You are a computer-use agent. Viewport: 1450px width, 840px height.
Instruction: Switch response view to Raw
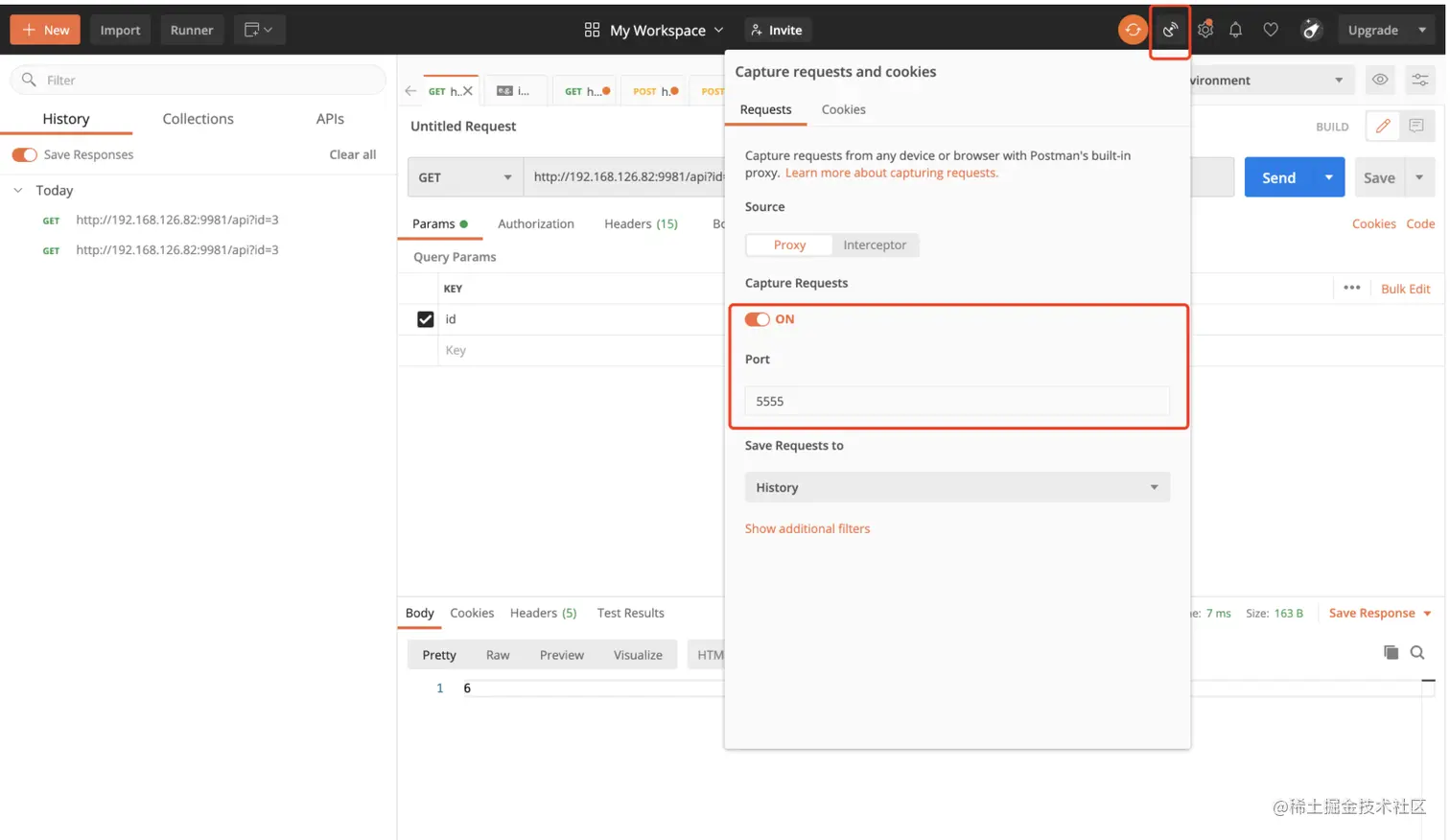pos(498,655)
